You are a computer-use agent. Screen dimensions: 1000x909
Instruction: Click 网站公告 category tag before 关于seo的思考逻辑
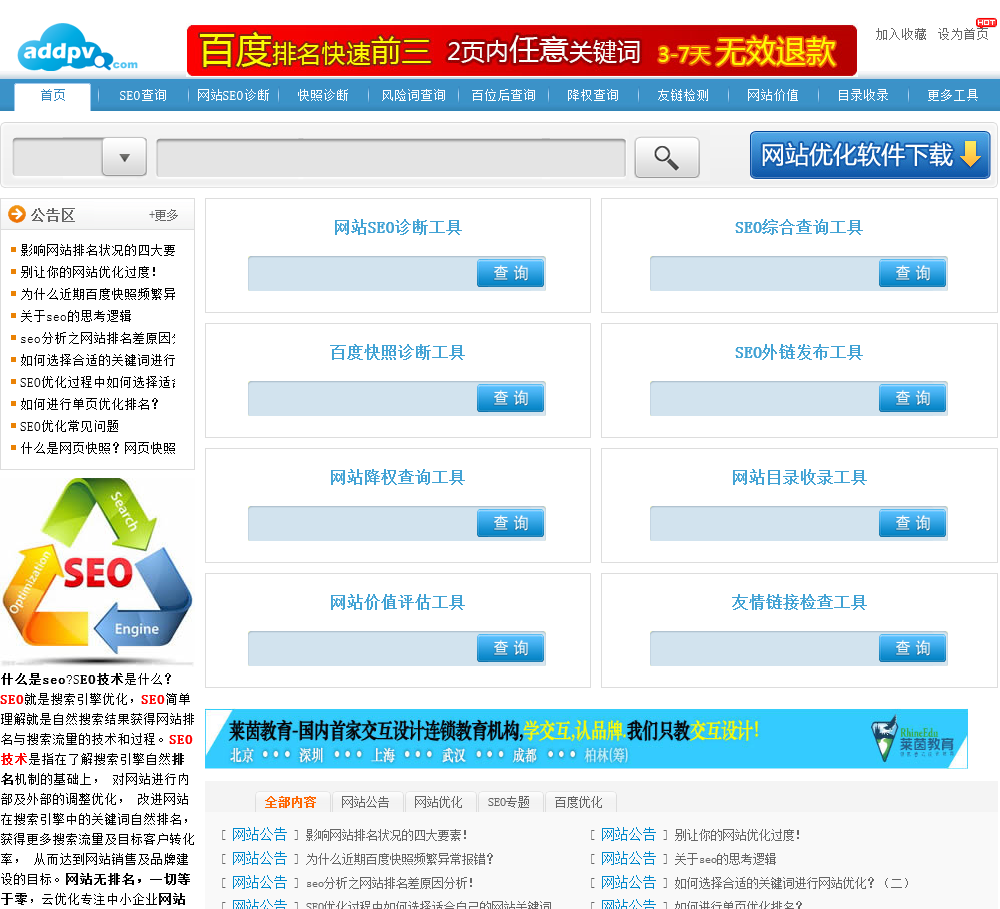(x=628, y=859)
